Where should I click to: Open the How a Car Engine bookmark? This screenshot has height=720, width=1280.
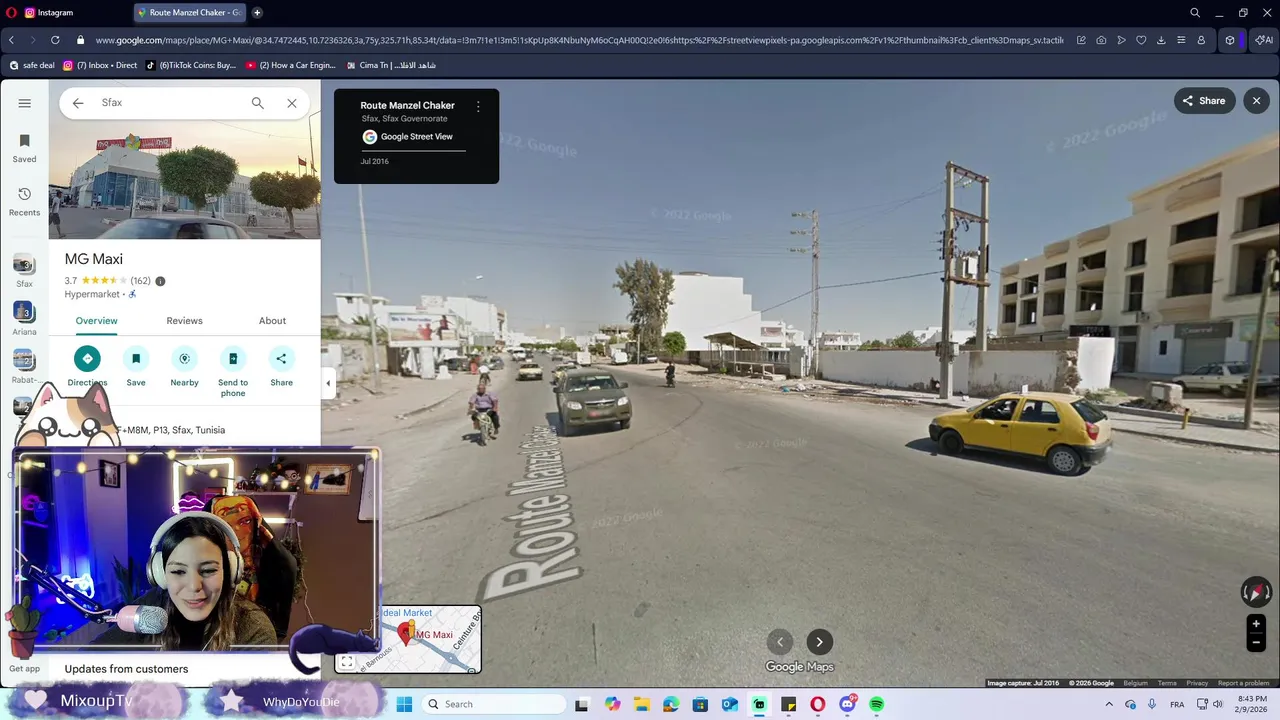tap(290, 65)
